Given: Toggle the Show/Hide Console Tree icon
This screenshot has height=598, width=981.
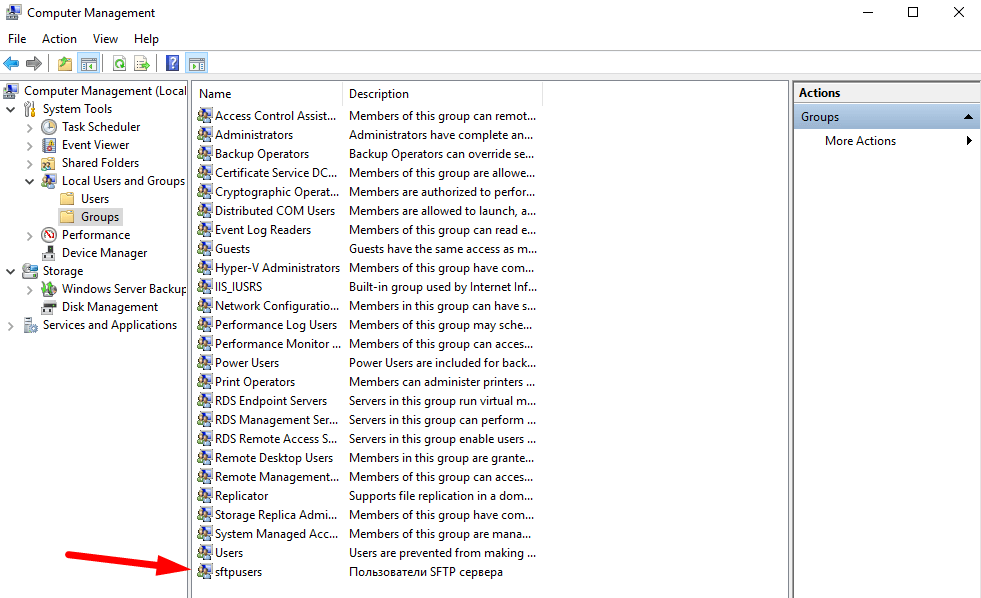Looking at the screenshot, I should [89, 63].
